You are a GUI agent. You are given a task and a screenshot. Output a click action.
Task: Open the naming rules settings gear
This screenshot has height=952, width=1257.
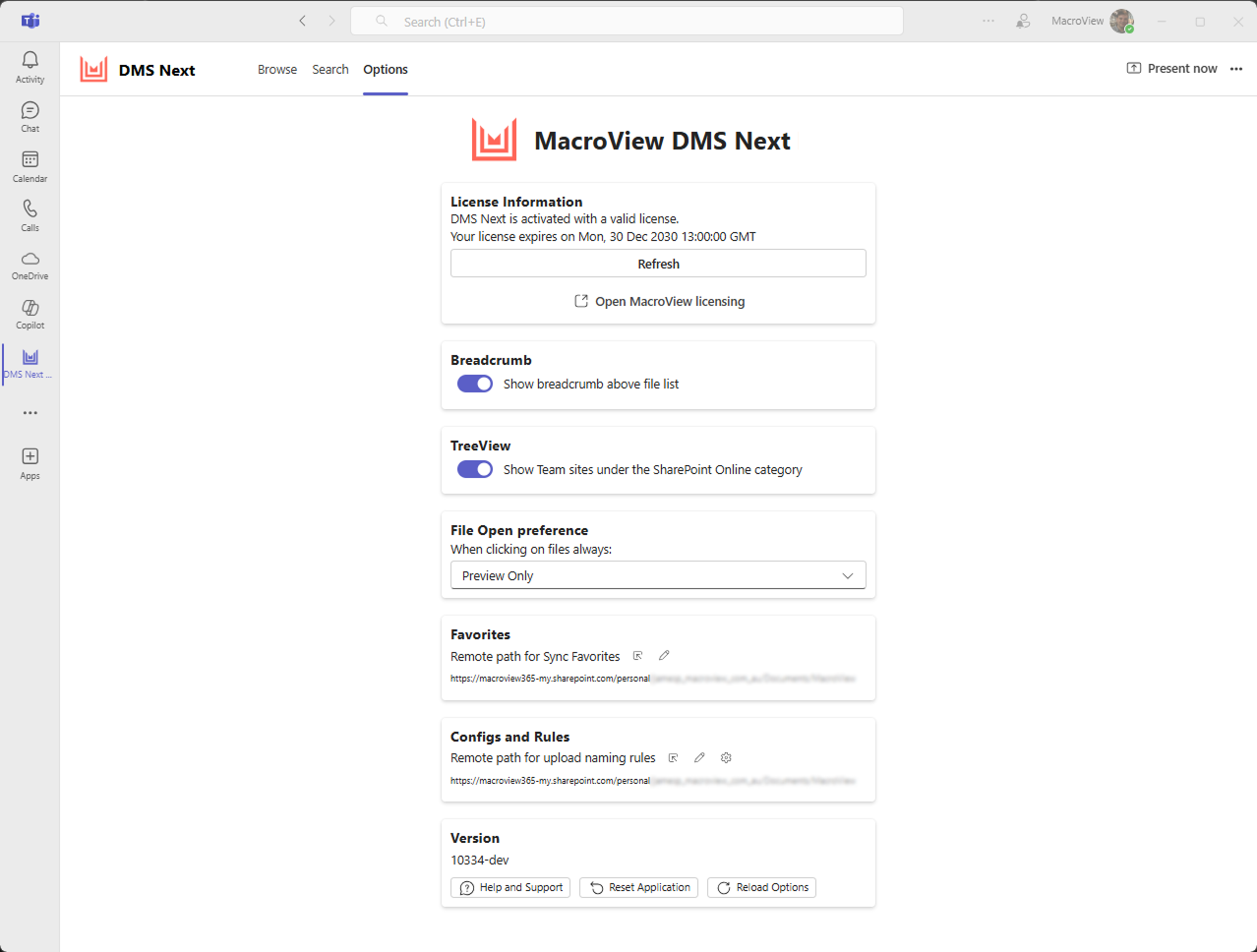[x=726, y=758]
